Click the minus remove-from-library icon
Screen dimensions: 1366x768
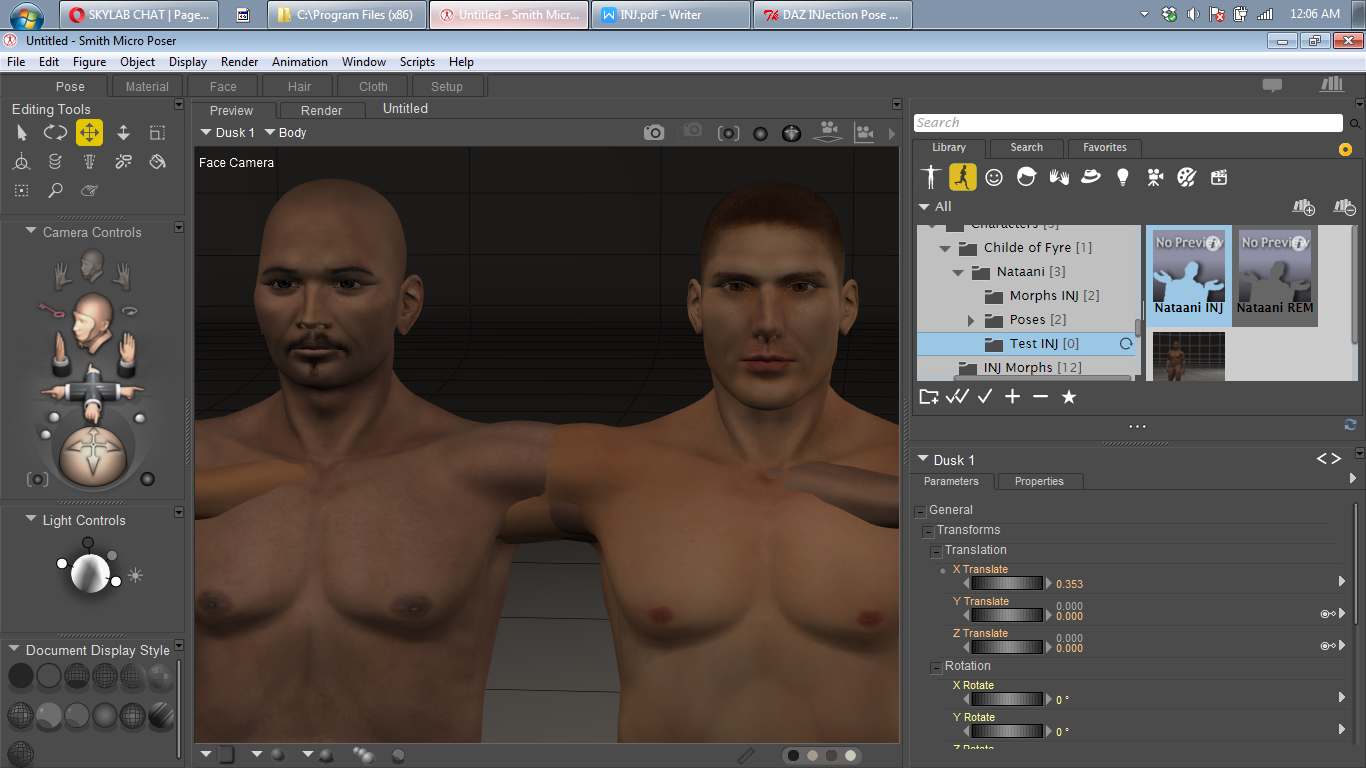[x=1040, y=397]
